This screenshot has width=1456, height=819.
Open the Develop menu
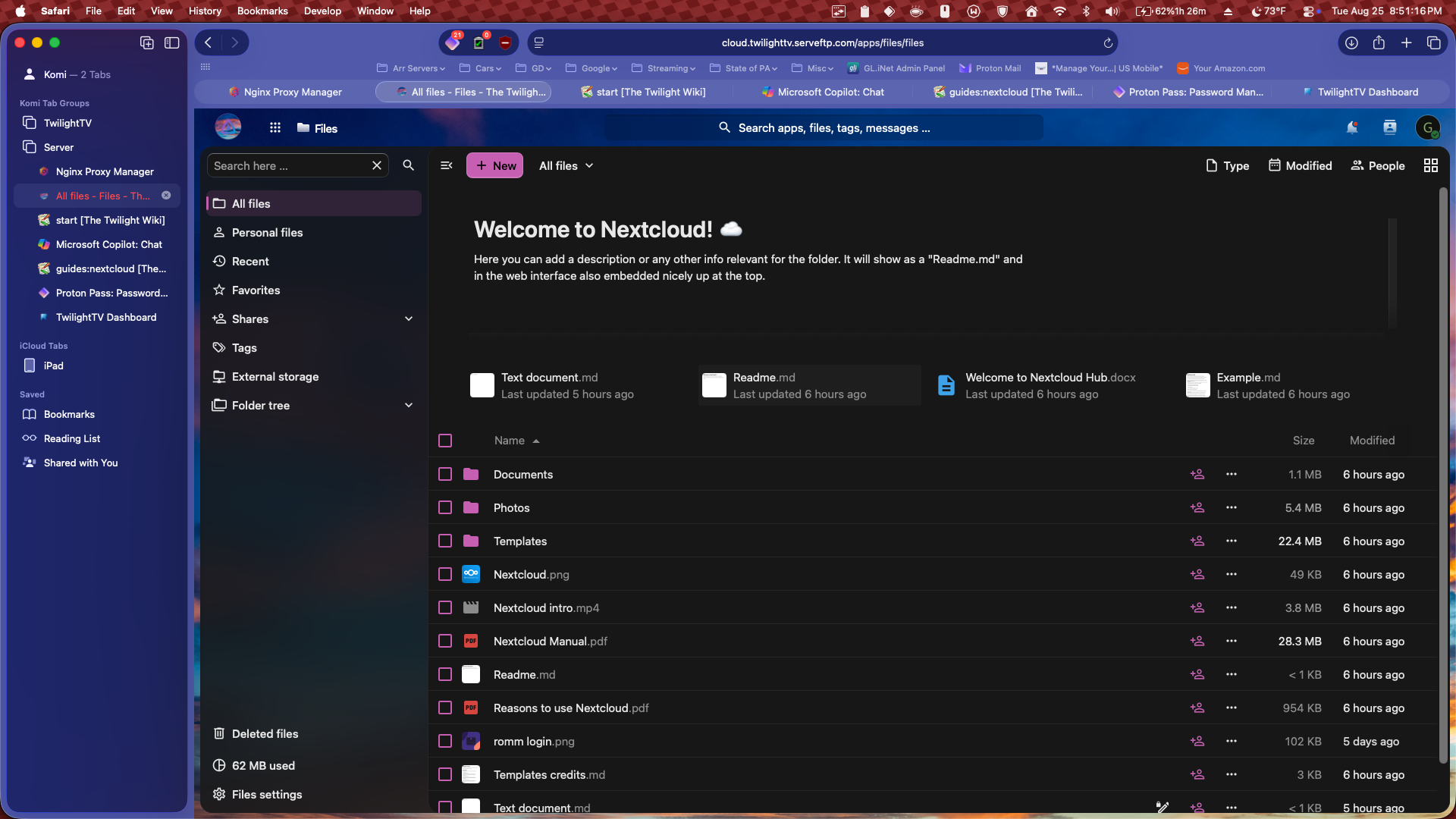(322, 11)
